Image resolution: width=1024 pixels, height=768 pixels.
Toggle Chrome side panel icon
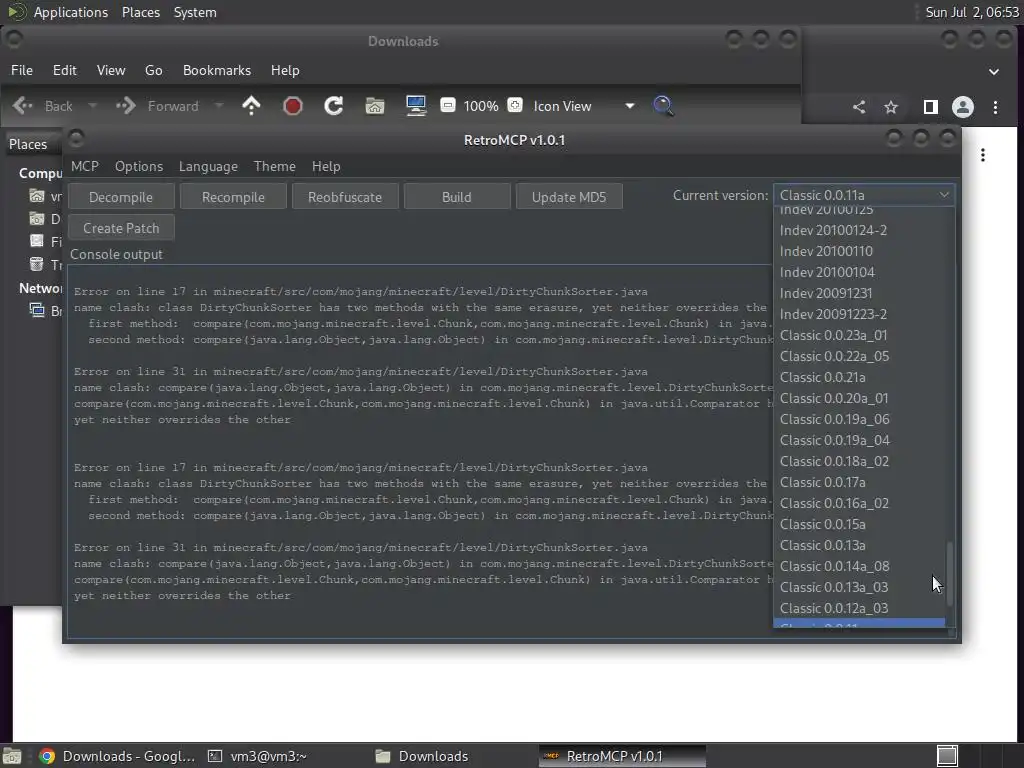[x=931, y=107]
